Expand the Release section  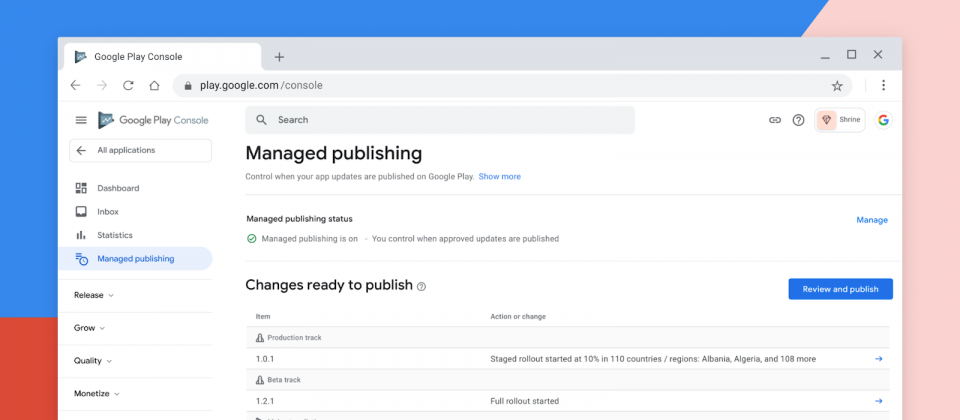[x=94, y=295]
